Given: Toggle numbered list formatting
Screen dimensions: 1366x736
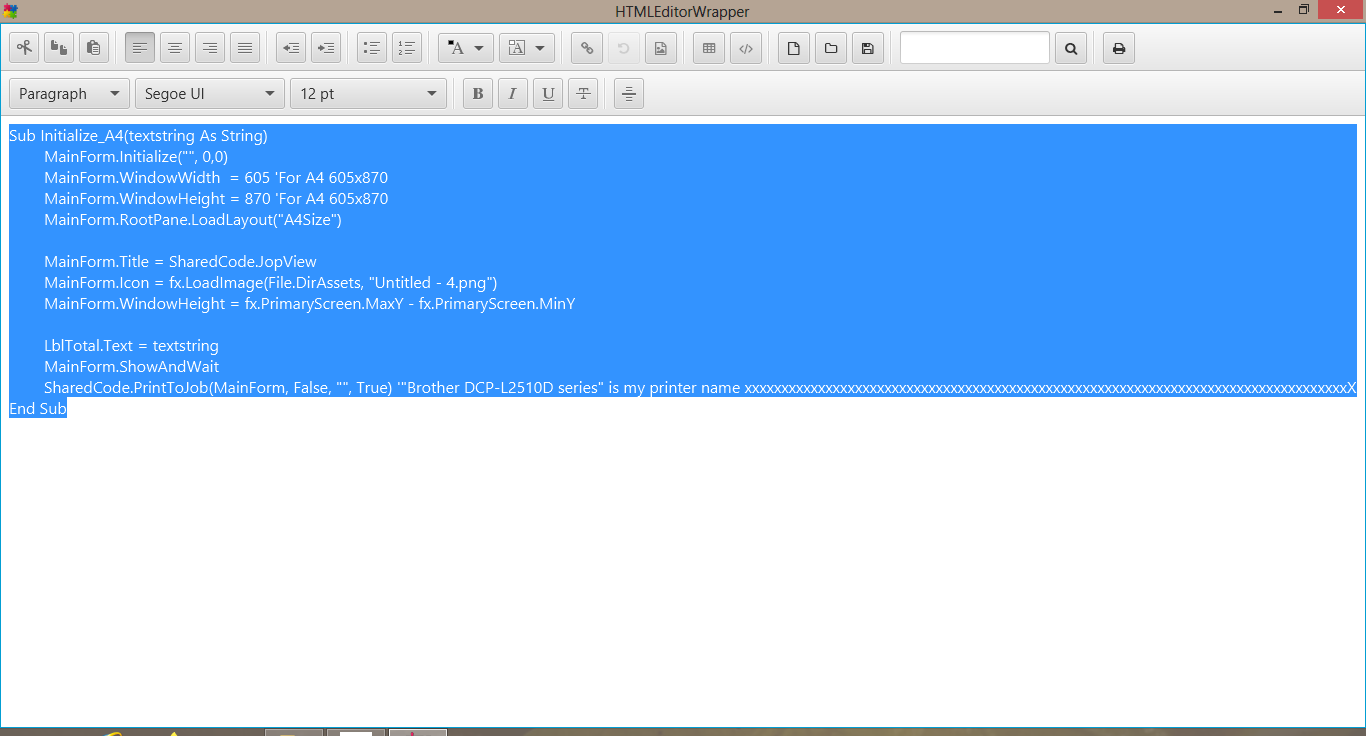Looking at the screenshot, I should pyautogui.click(x=407, y=48).
